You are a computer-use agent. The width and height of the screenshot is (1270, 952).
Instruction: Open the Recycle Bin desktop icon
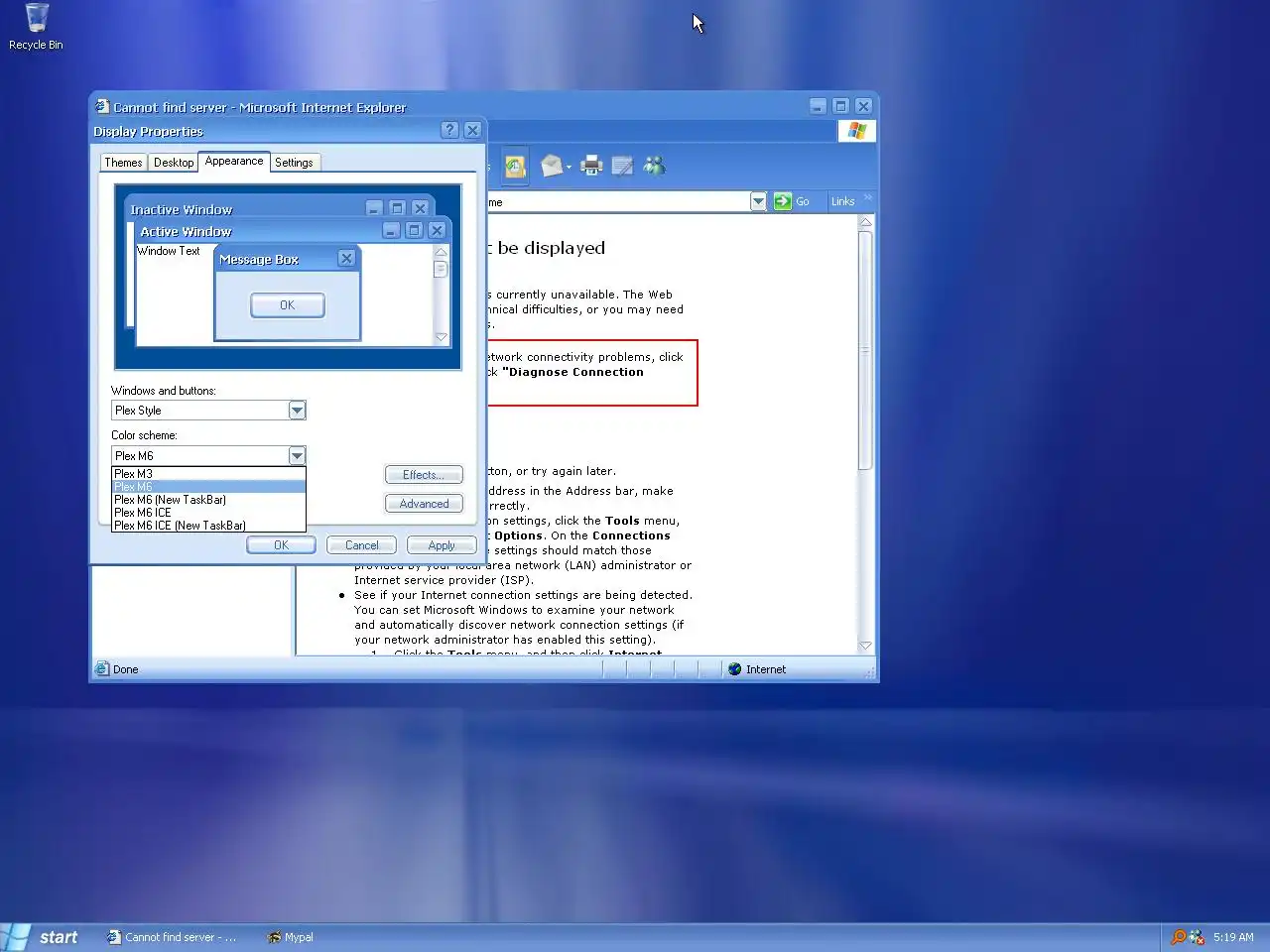(x=36, y=27)
